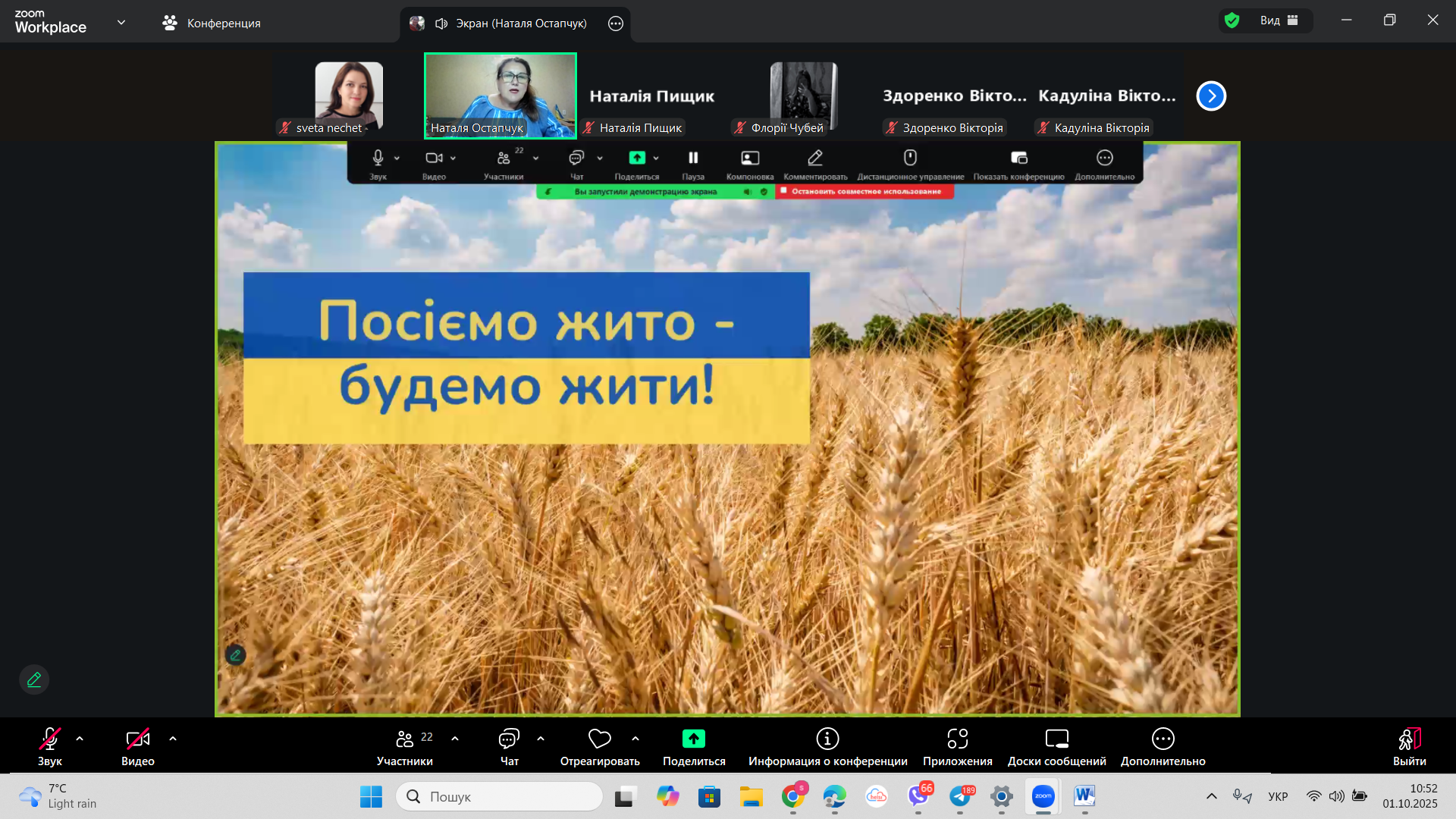Leave the meeting with Выйти
Screen dimensions: 1456x819
[x=1409, y=741]
